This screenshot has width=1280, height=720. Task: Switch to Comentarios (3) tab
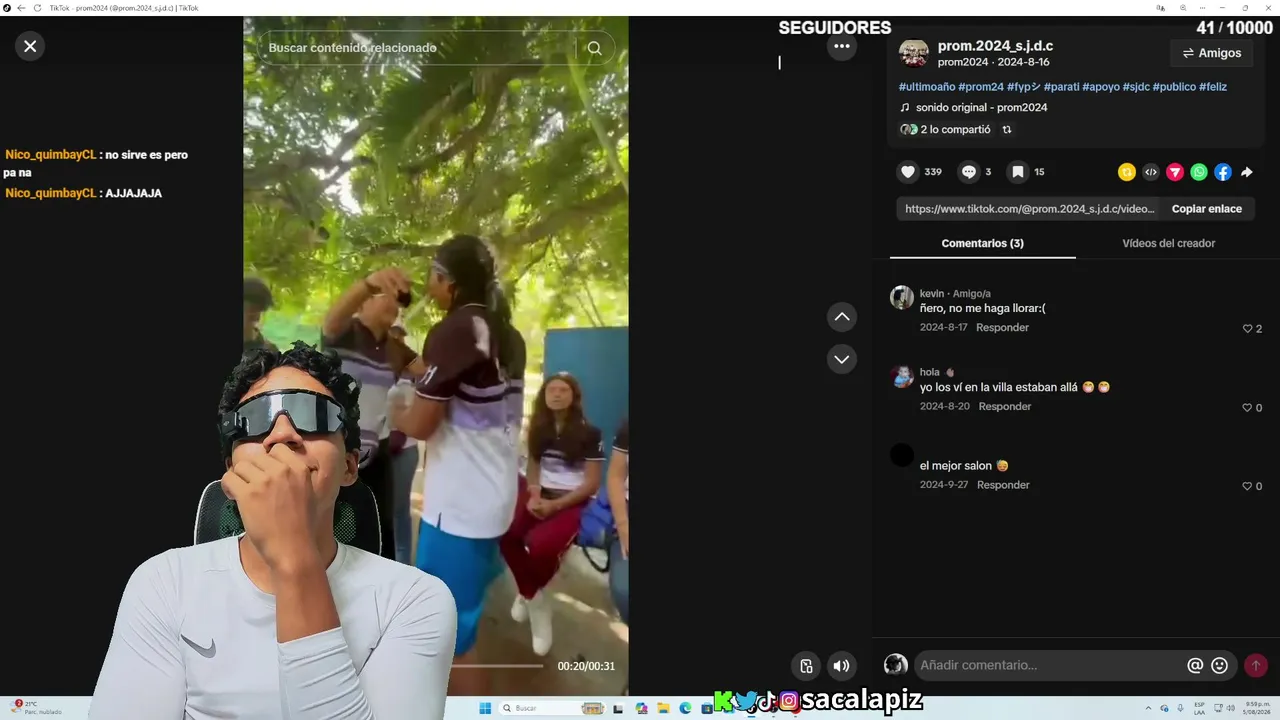(x=982, y=244)
